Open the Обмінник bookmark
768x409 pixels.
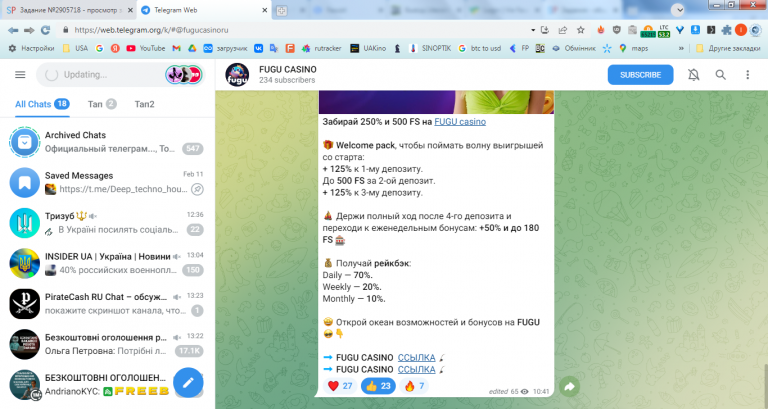(x=574, y=48)
